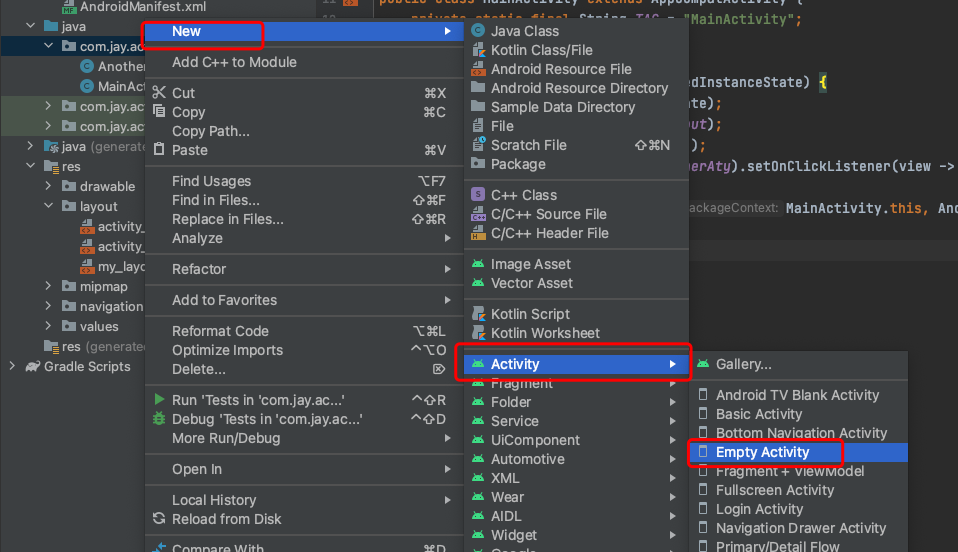Click the C/C++ Header File icon
This screenshot has width=958, height=552.
(478, 232)
